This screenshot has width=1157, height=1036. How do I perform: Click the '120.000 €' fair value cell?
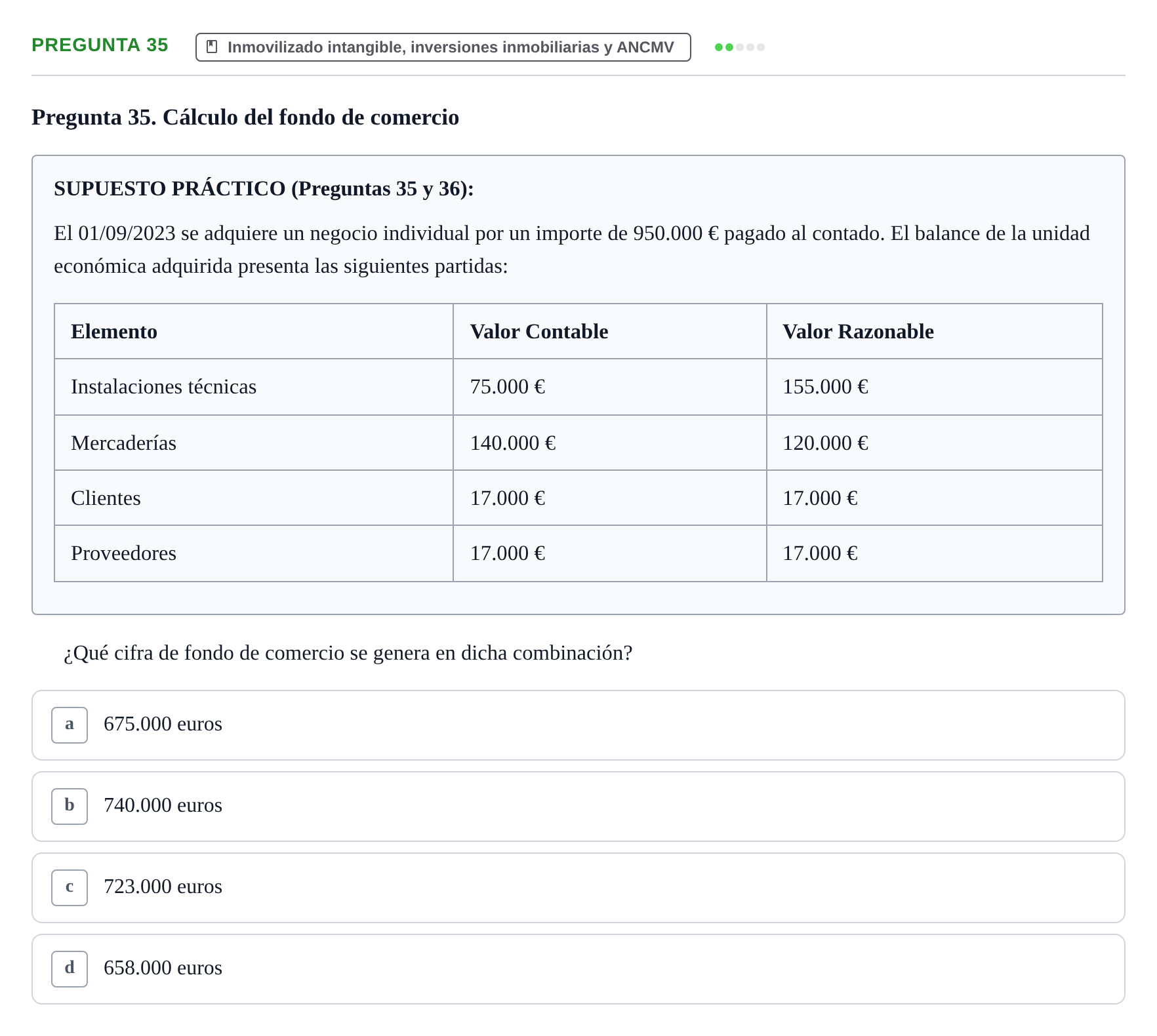(x=935, y=443)
